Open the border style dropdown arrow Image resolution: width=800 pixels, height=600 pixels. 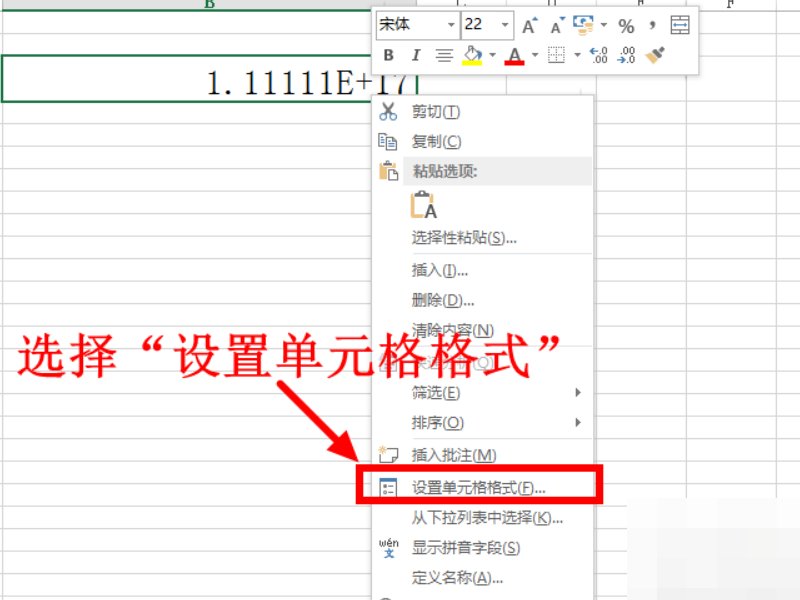click(x=576, y=53)
